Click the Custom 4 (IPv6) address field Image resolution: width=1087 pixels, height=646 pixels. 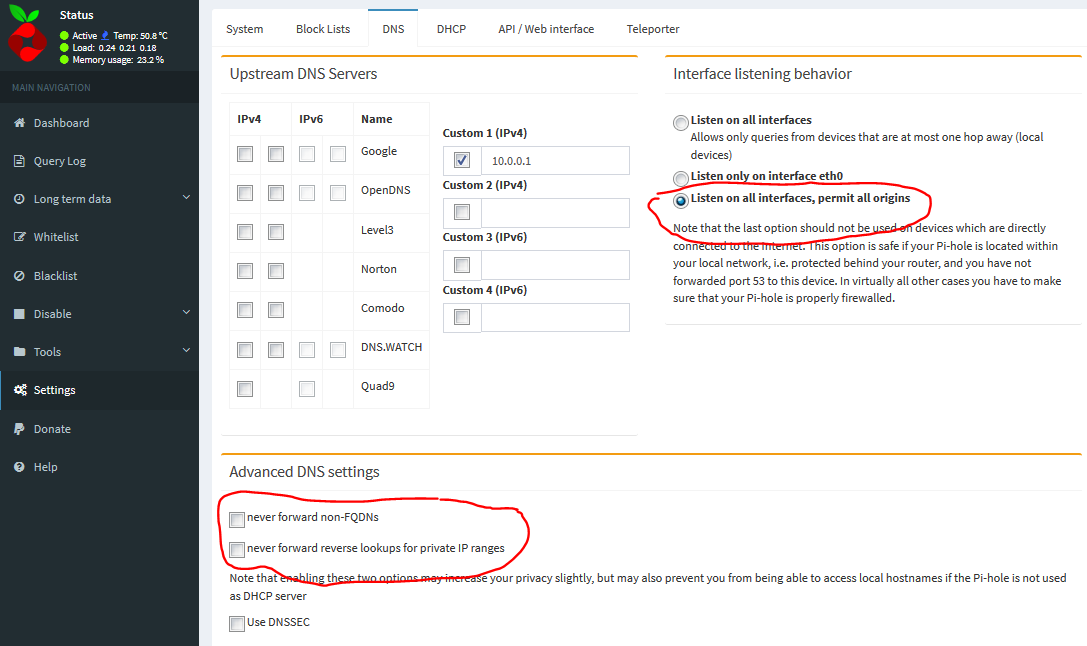(555, 317)
